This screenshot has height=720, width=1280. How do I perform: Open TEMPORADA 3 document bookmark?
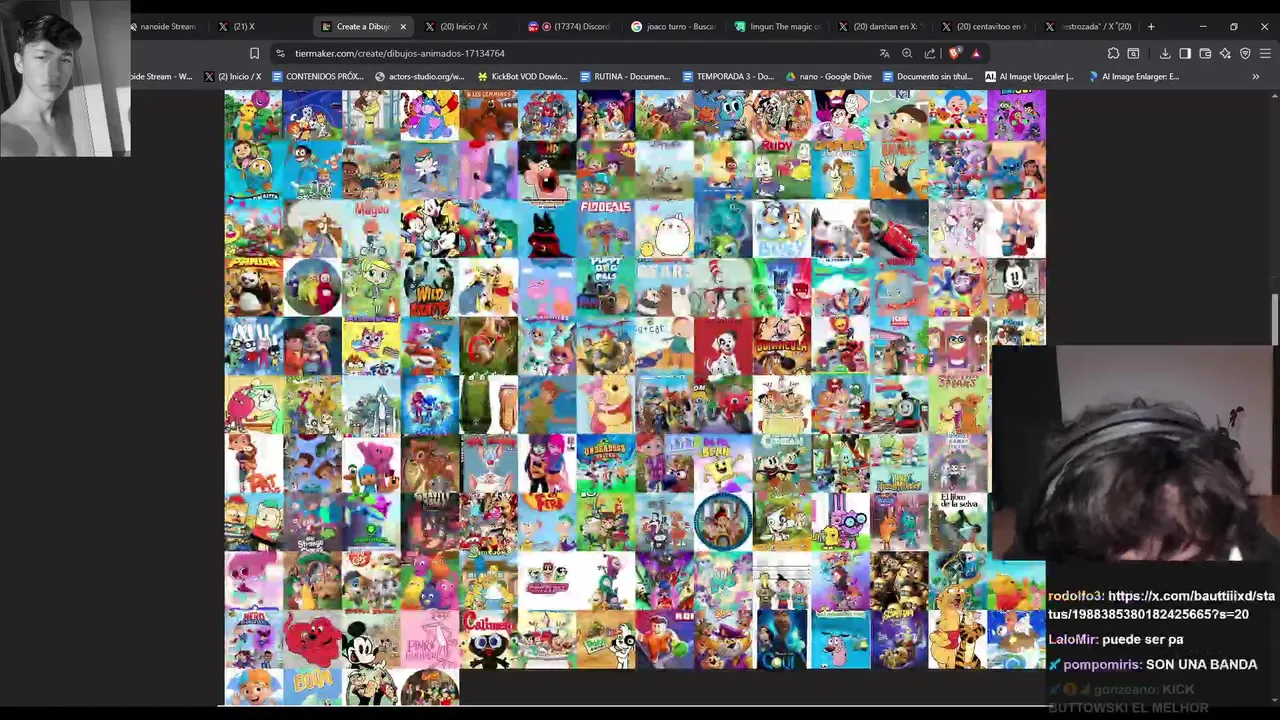pyautogui.click(x=727, y=76)
